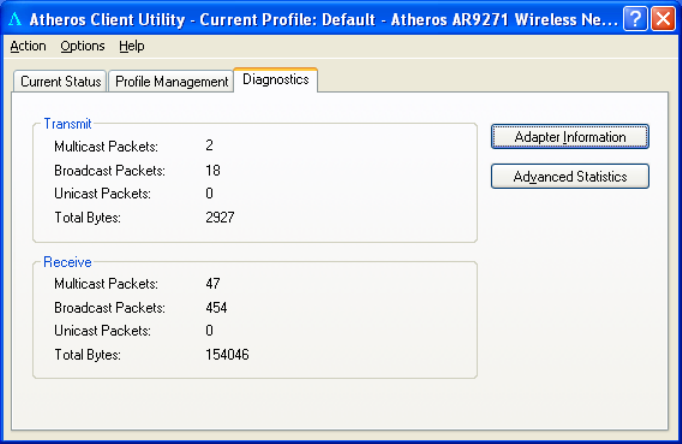Viewport: 682px width, 444px height.
Task: Click Transmit Unicast Packets value 0
Action: tap(209, 193)
